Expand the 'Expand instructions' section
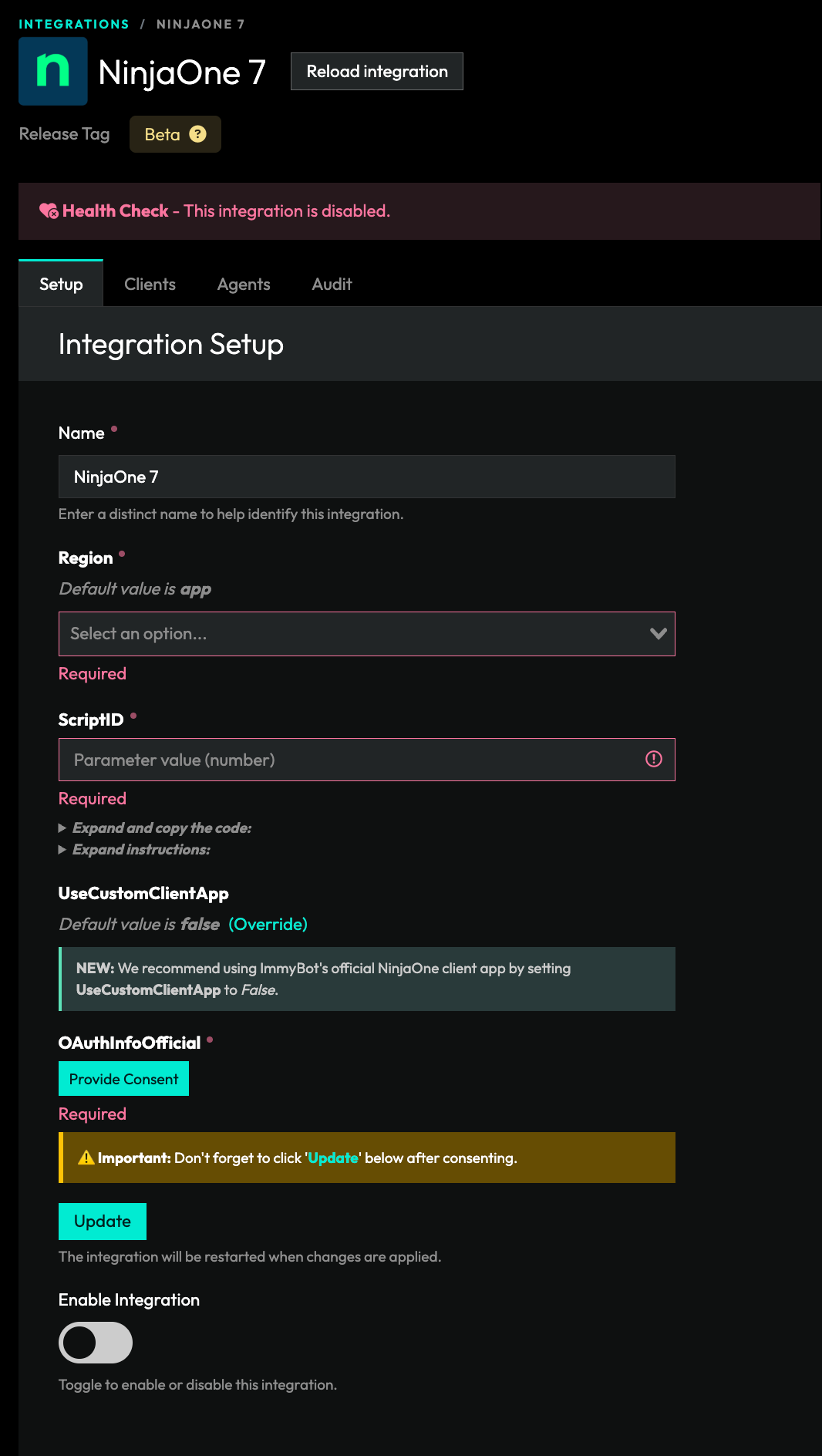The width and height of the screenshot is (822, 1456). 140,850
